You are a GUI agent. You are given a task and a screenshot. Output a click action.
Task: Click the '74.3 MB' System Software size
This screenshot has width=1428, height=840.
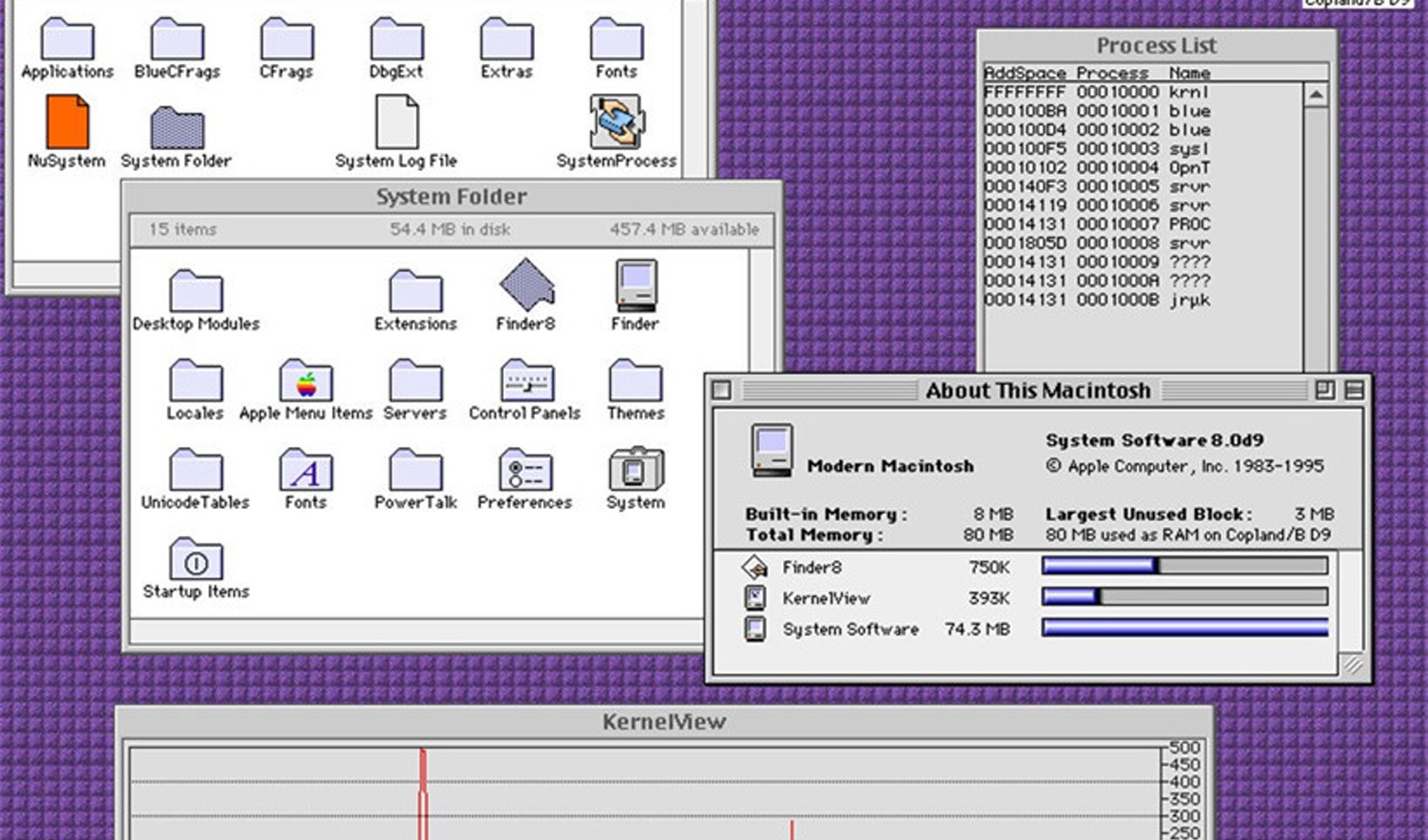pos(978,629)
